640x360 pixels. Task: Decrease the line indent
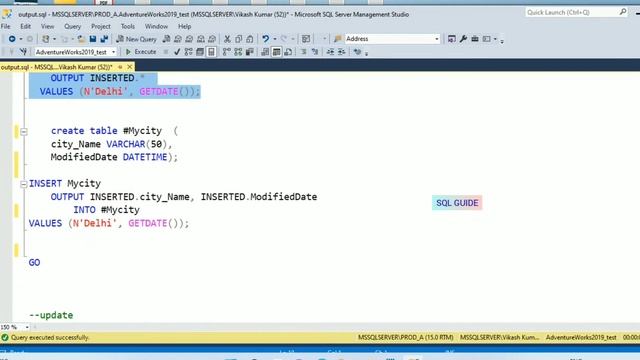pyautogui.click(x=330, y=52)
